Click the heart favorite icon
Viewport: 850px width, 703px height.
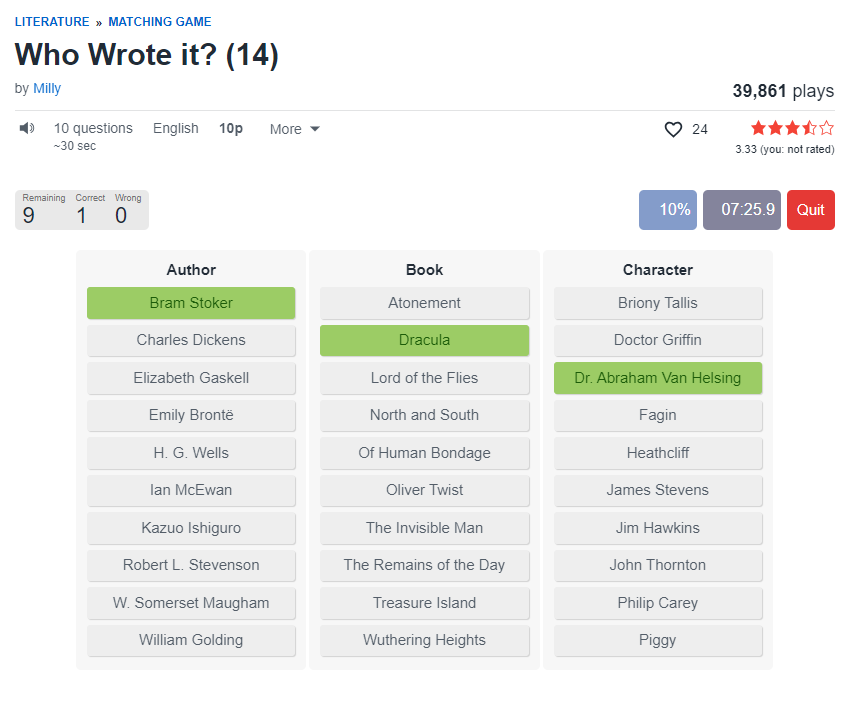pos(673,129)
